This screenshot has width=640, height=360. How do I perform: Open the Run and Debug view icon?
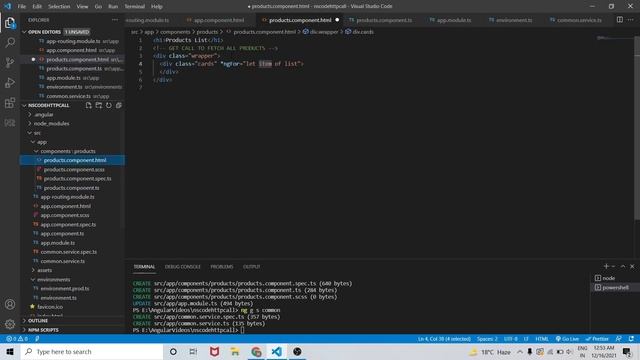point(10,82)
